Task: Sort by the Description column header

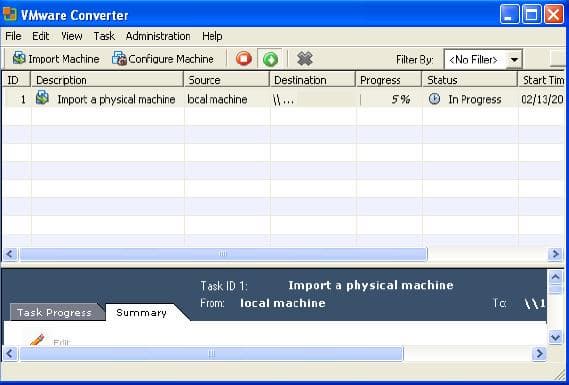Action: 107,80
